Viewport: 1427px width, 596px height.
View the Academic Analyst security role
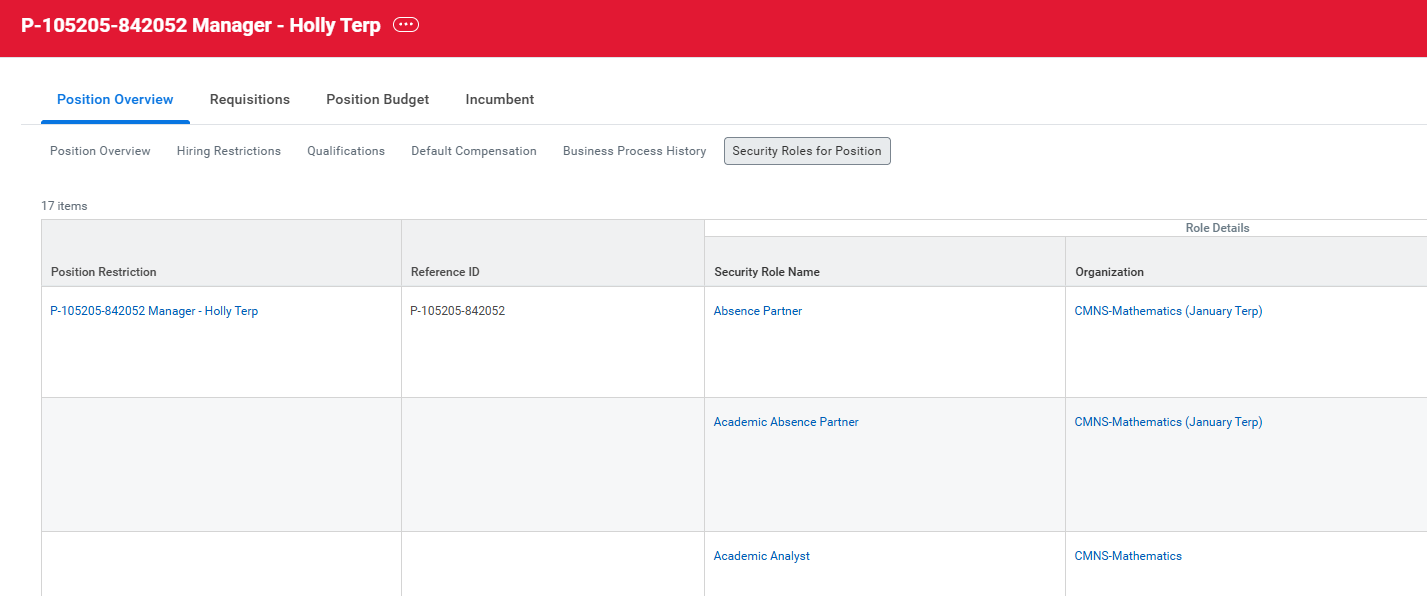(x=761, y=555)
